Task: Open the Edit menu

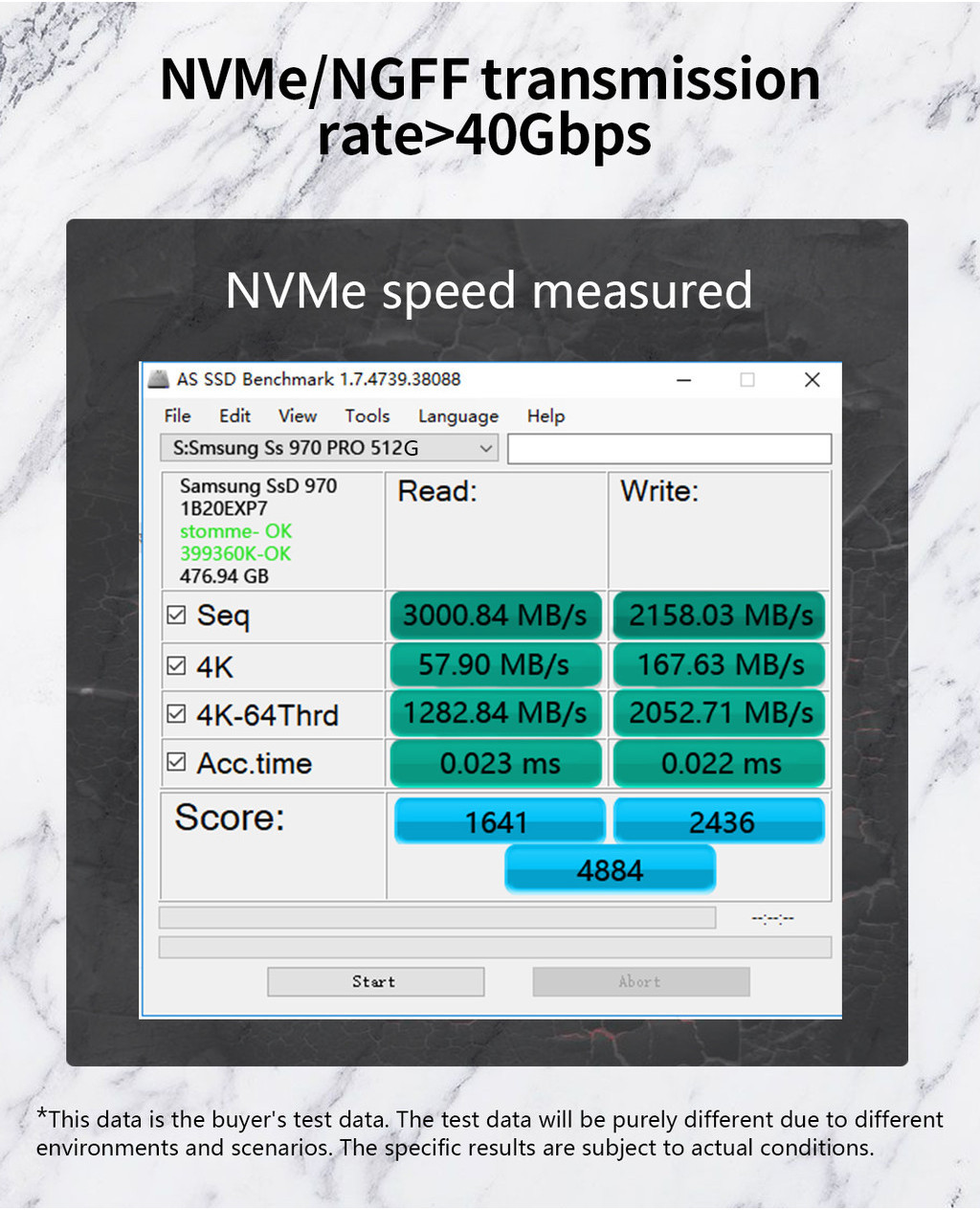Action: coord(234,415)
